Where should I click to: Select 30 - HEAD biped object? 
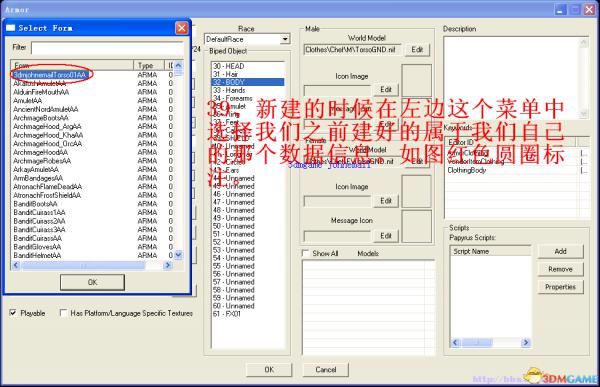click(228, 66)
